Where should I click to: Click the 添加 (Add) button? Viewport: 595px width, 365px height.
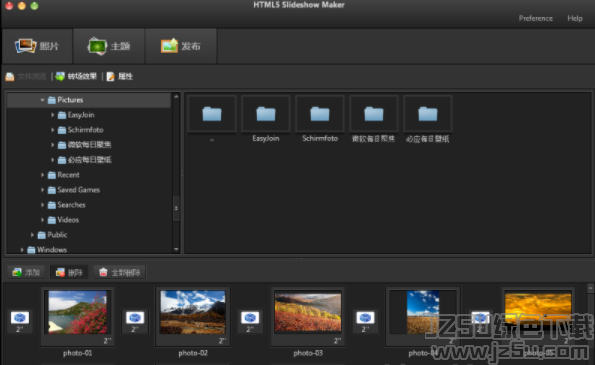coord(26,272)
